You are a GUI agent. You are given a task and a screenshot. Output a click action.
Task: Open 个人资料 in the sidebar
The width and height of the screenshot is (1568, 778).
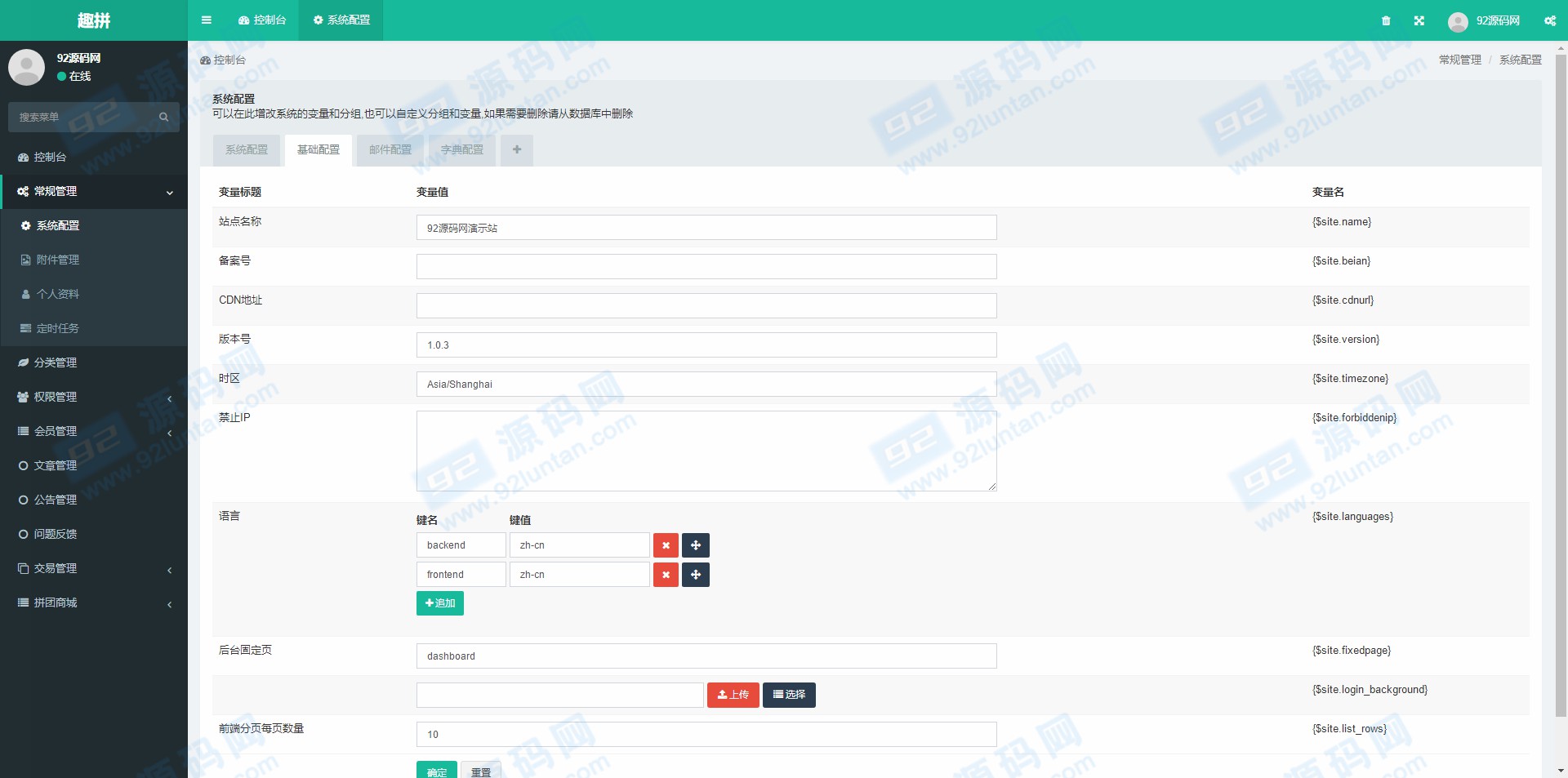[94, 294]
